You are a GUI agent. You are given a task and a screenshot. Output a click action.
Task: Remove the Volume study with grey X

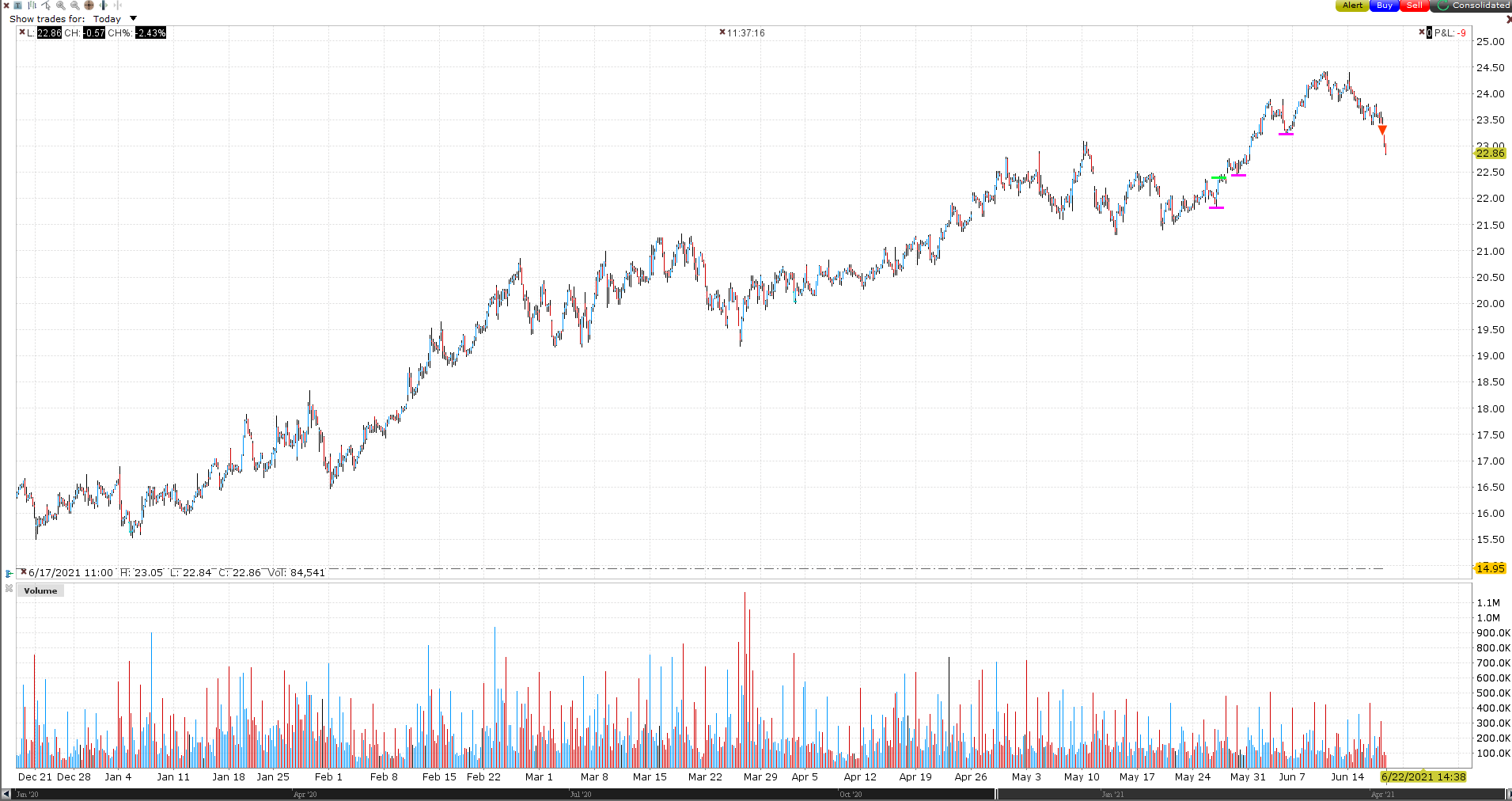(9, 589)
